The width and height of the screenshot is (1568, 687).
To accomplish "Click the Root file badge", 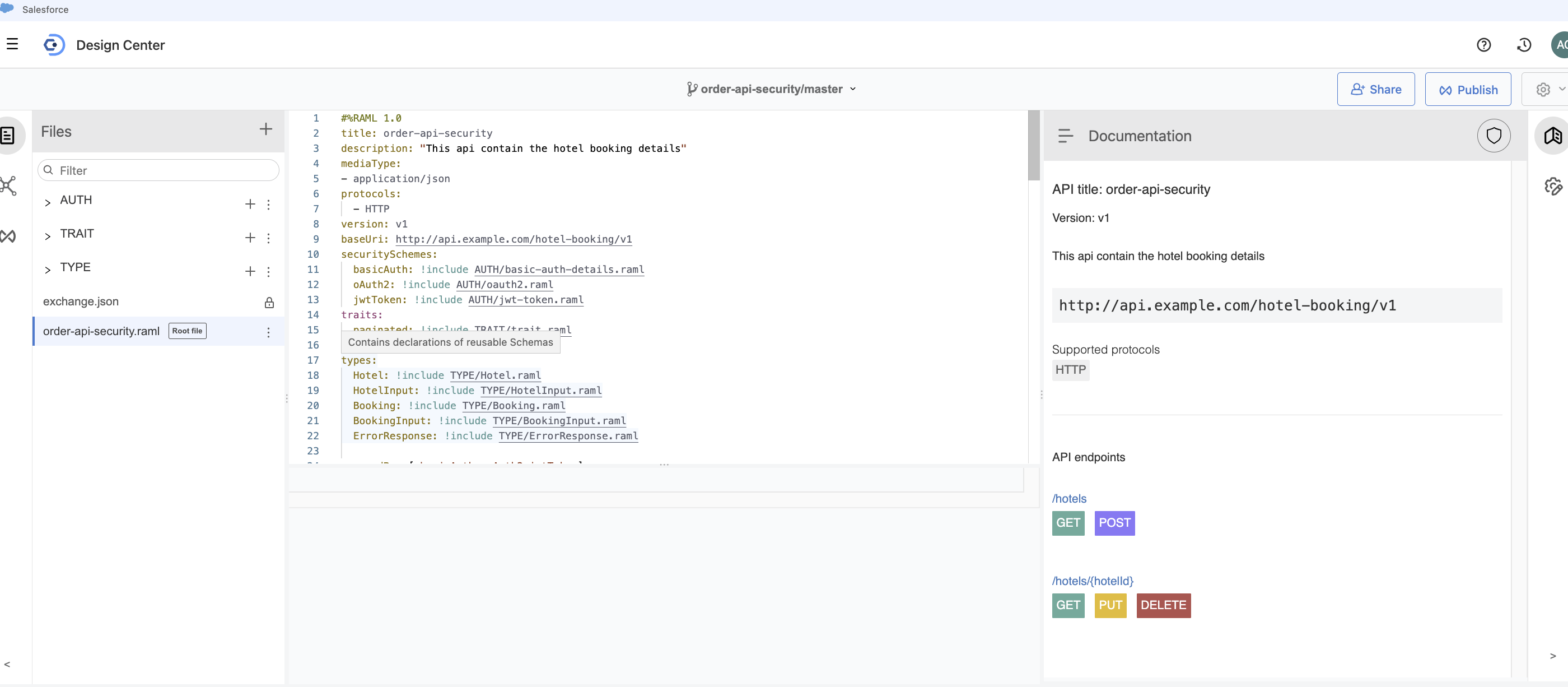I will coord(188,331).
